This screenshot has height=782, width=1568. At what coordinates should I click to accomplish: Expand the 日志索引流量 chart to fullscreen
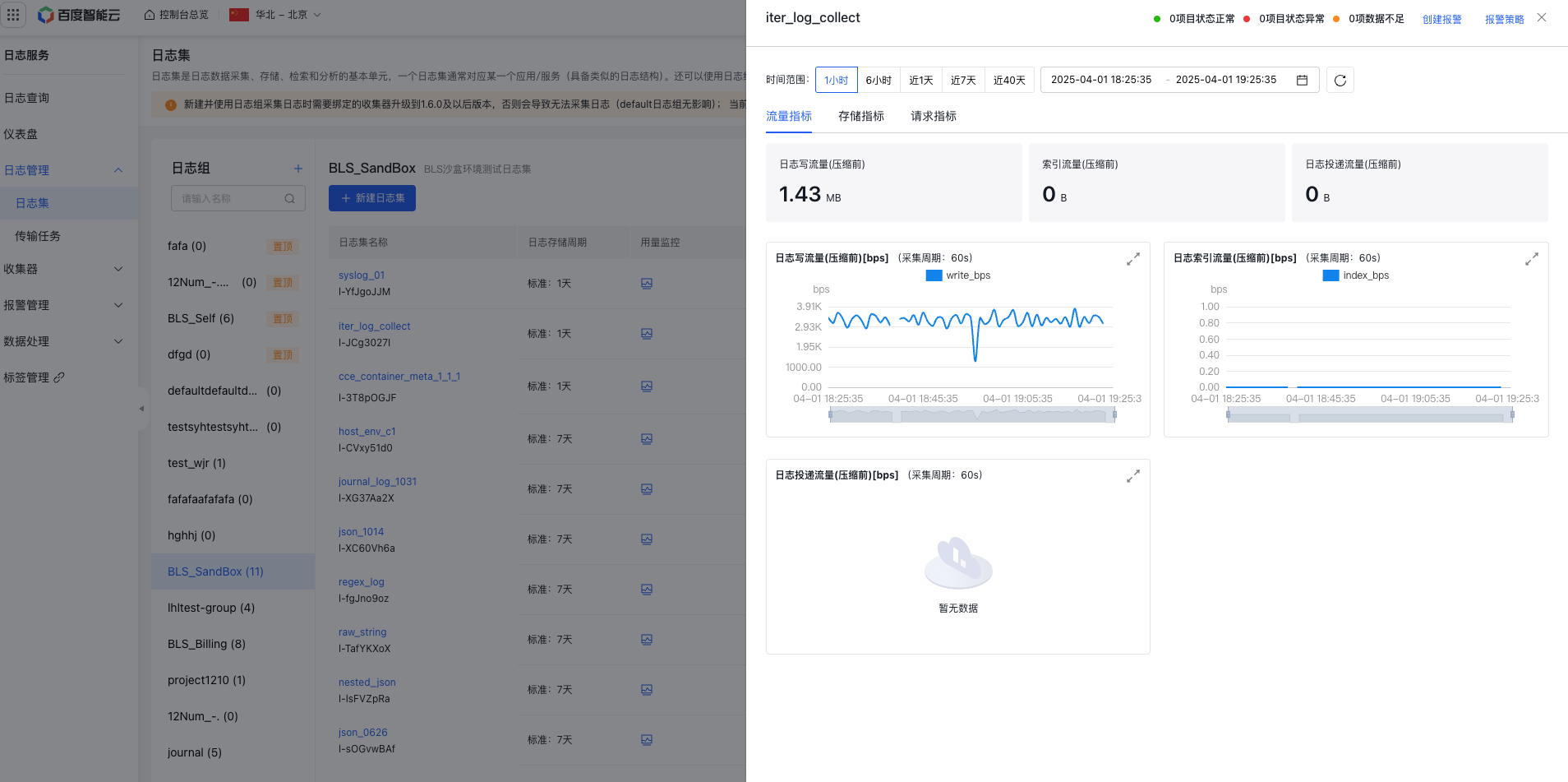click(1532, 259)
